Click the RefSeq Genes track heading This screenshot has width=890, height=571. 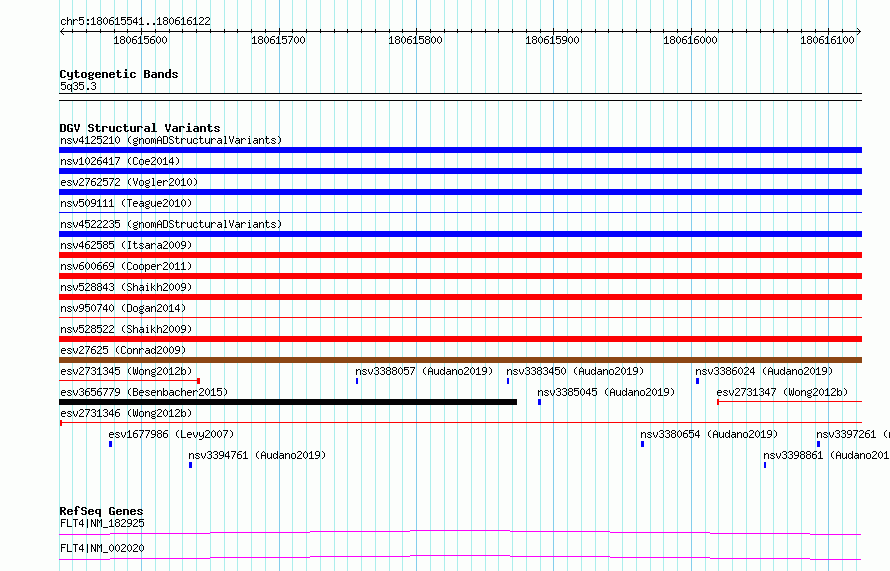(x=101, y=511)
